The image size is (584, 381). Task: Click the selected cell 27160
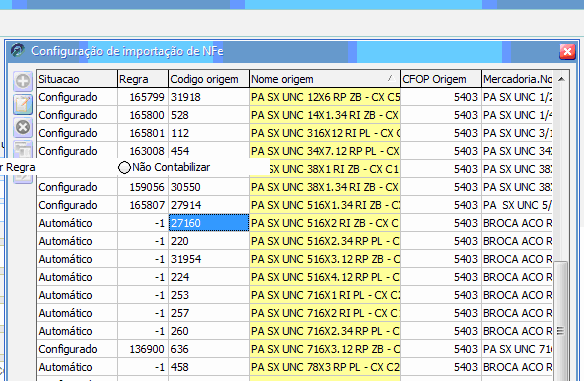click(x=209, y=223)
